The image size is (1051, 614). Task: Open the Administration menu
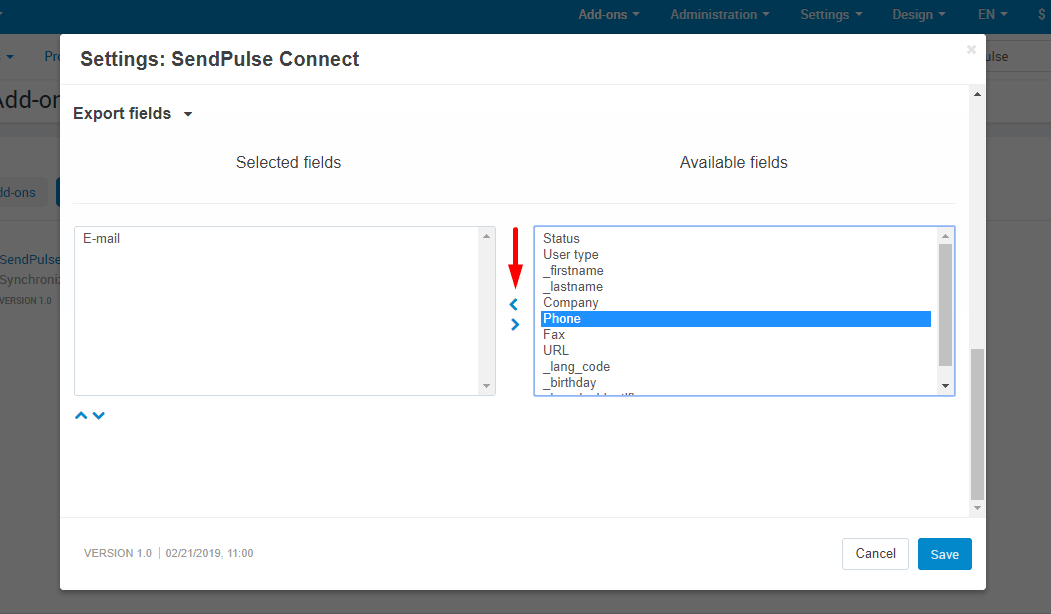click(x=720, y=15)
